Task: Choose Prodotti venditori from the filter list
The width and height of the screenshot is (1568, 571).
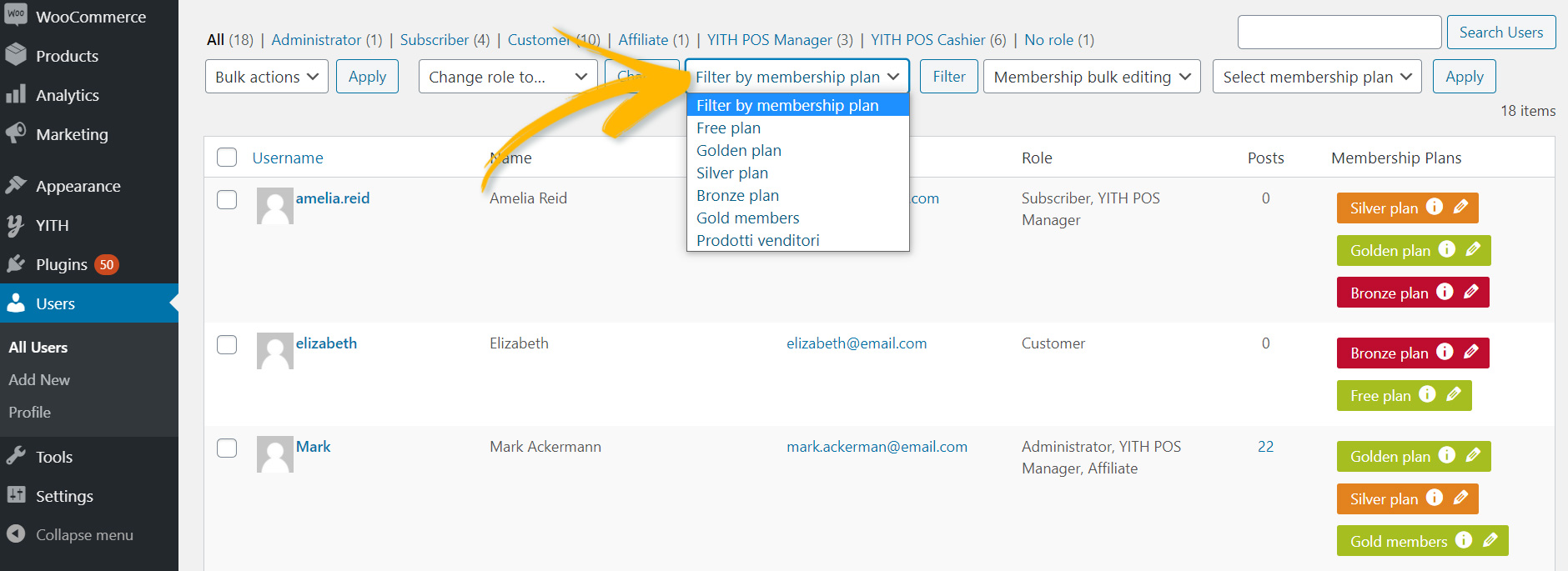Action: point(797,240)
